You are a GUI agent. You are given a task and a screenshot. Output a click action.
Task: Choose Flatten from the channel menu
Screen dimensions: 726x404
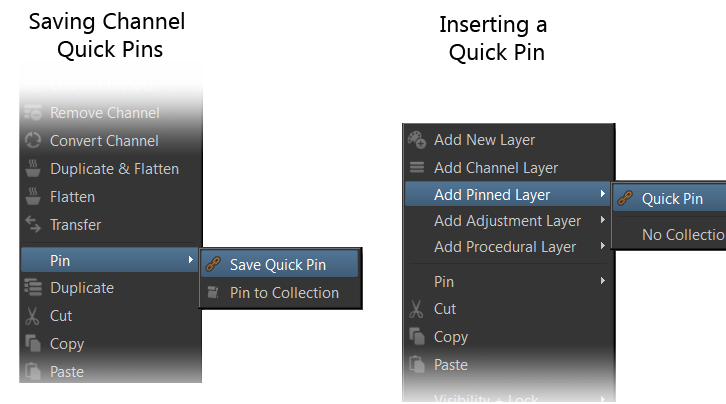pyautogui.click(x=72, y=197)
